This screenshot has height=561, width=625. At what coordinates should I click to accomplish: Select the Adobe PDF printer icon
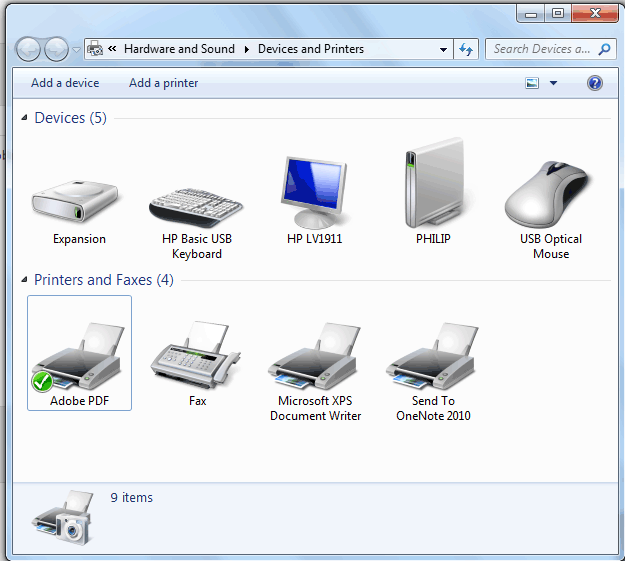point(78,356)
